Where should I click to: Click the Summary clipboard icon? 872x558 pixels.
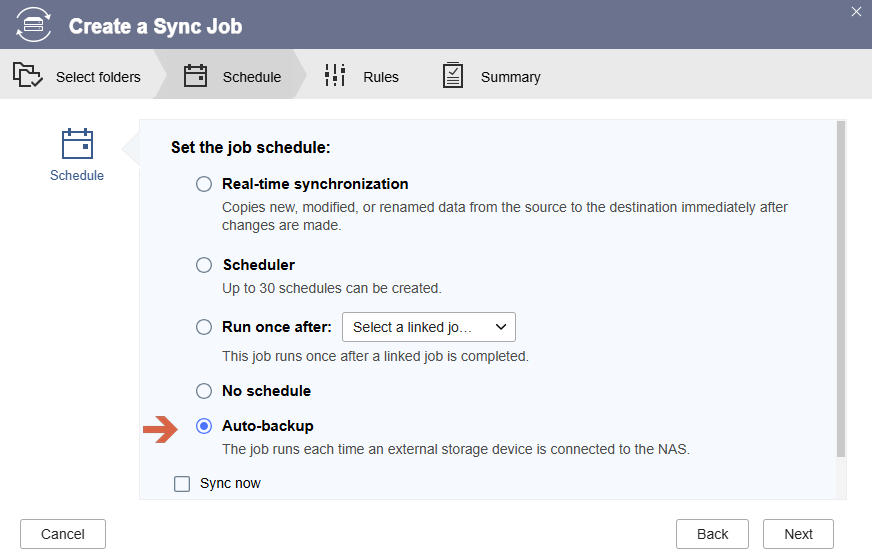click(453, 76)
